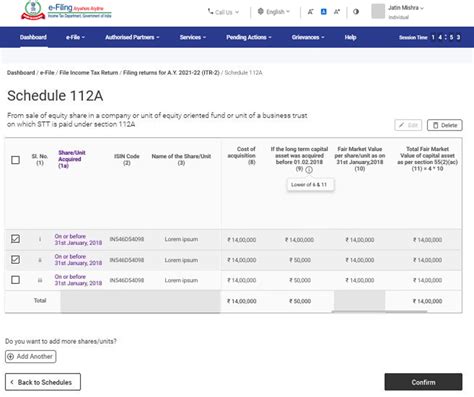474x397 pixels.
Task: Click row ii ISIN code cell
Action: coord(127,260)
